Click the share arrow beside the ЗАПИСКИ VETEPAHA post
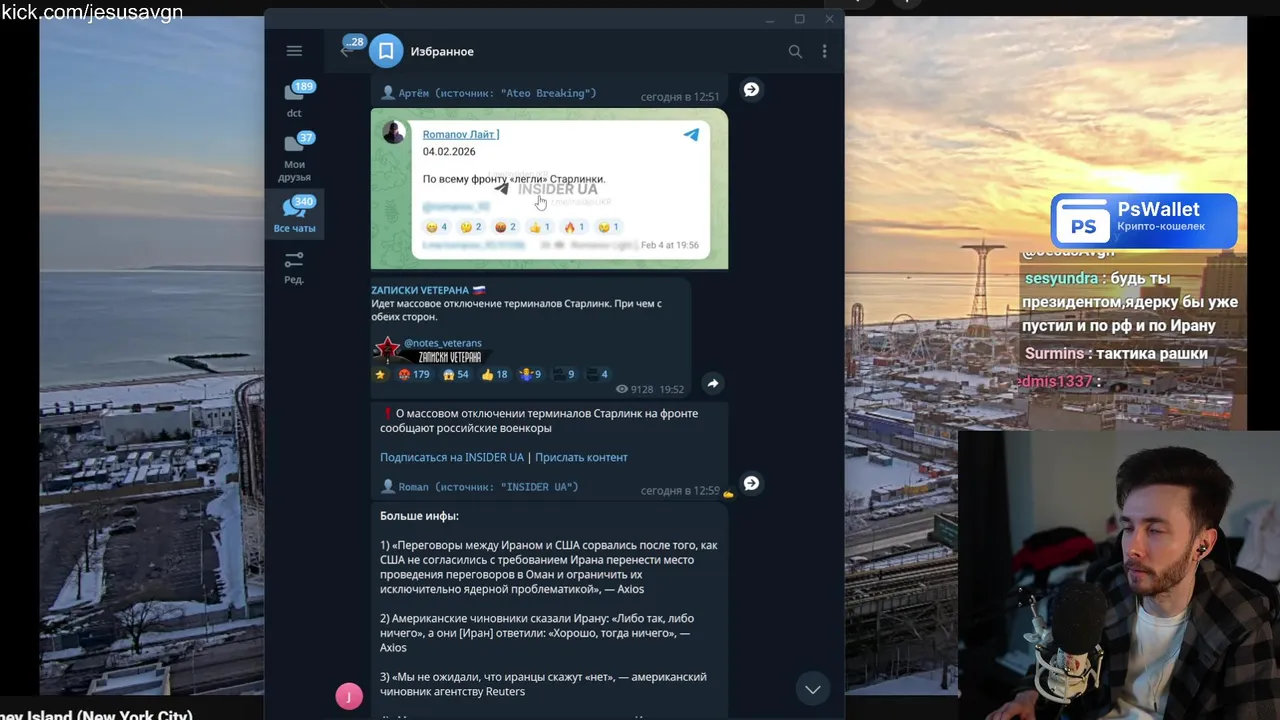Screen dimensions: 1280x720 coord(712,383)
